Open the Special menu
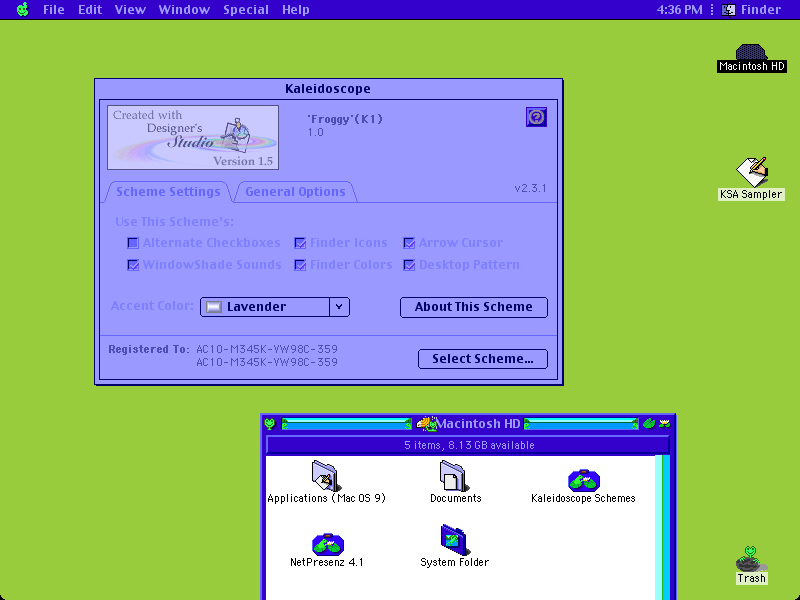This screenshot has height=600, width=800. click(246, 9)
